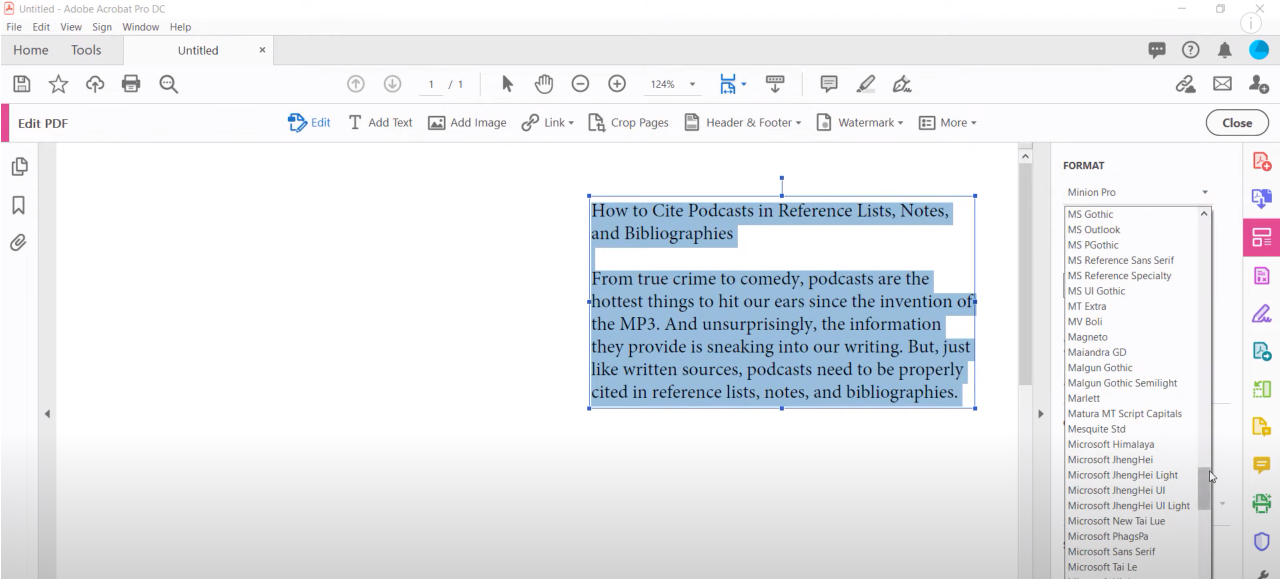1280x579 pixels.
Task: Go to next page arrow
Action: (x=392, y=85)
